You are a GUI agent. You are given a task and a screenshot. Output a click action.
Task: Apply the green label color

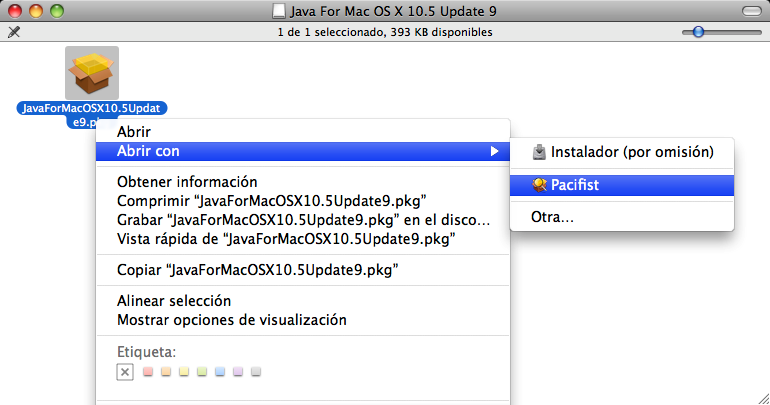202,372
